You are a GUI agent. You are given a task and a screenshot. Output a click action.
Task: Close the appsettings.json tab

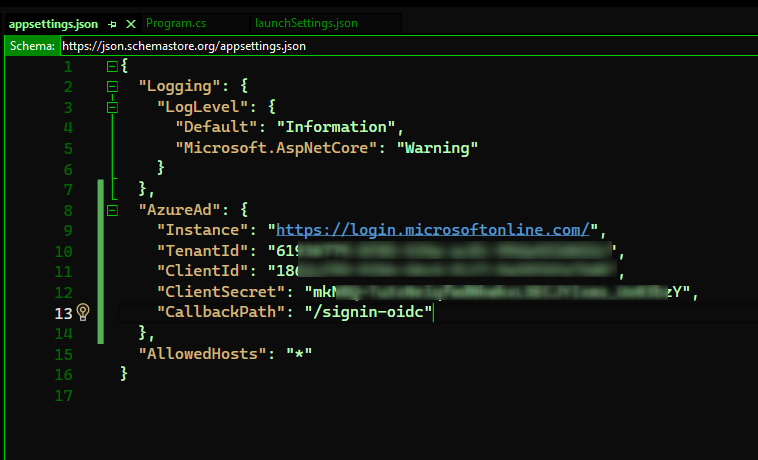coord(130,22)
